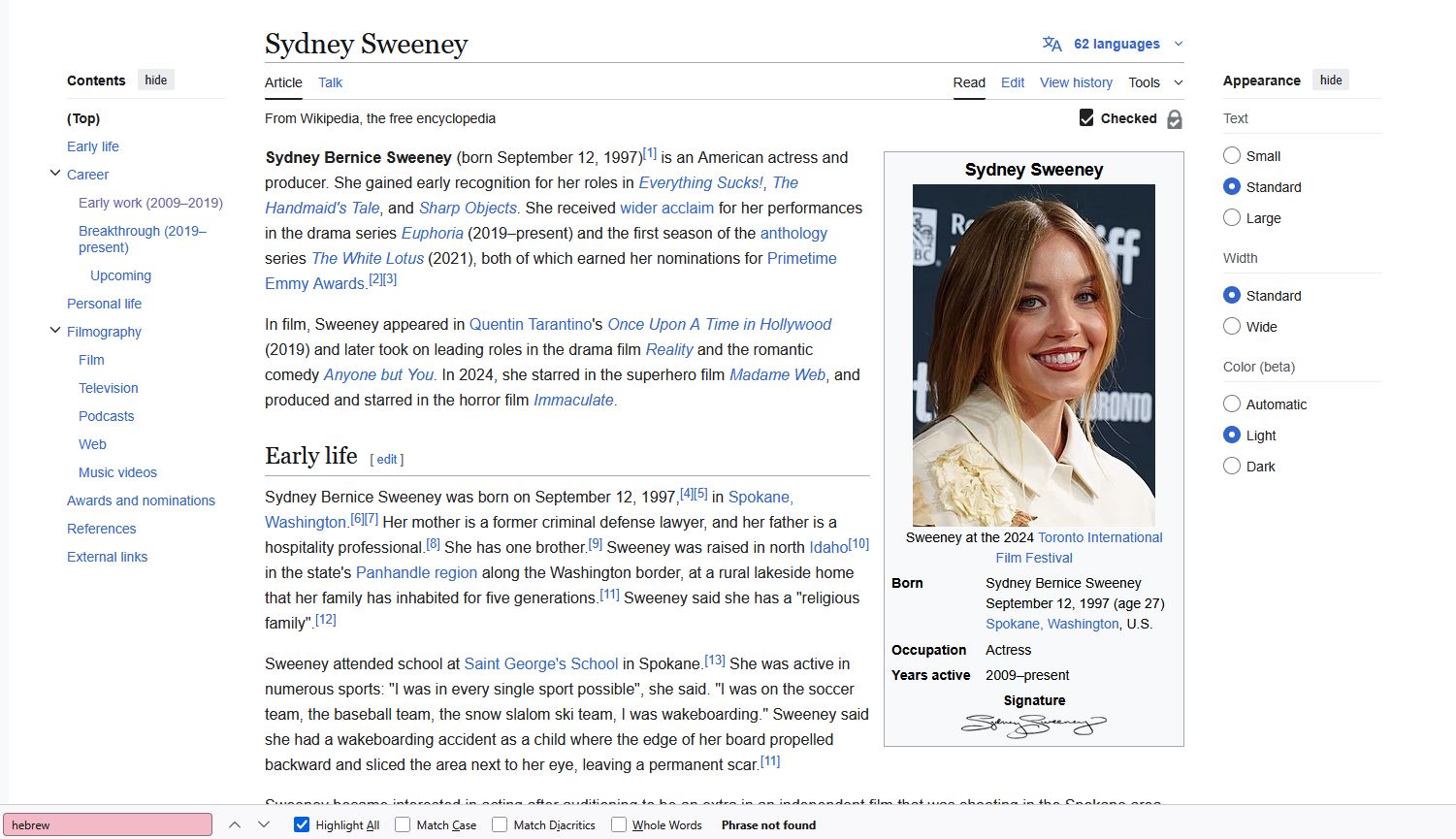Screen dimensions: 1456x839
Task: Open the Saint George's School link
Action: coord(541,663)
